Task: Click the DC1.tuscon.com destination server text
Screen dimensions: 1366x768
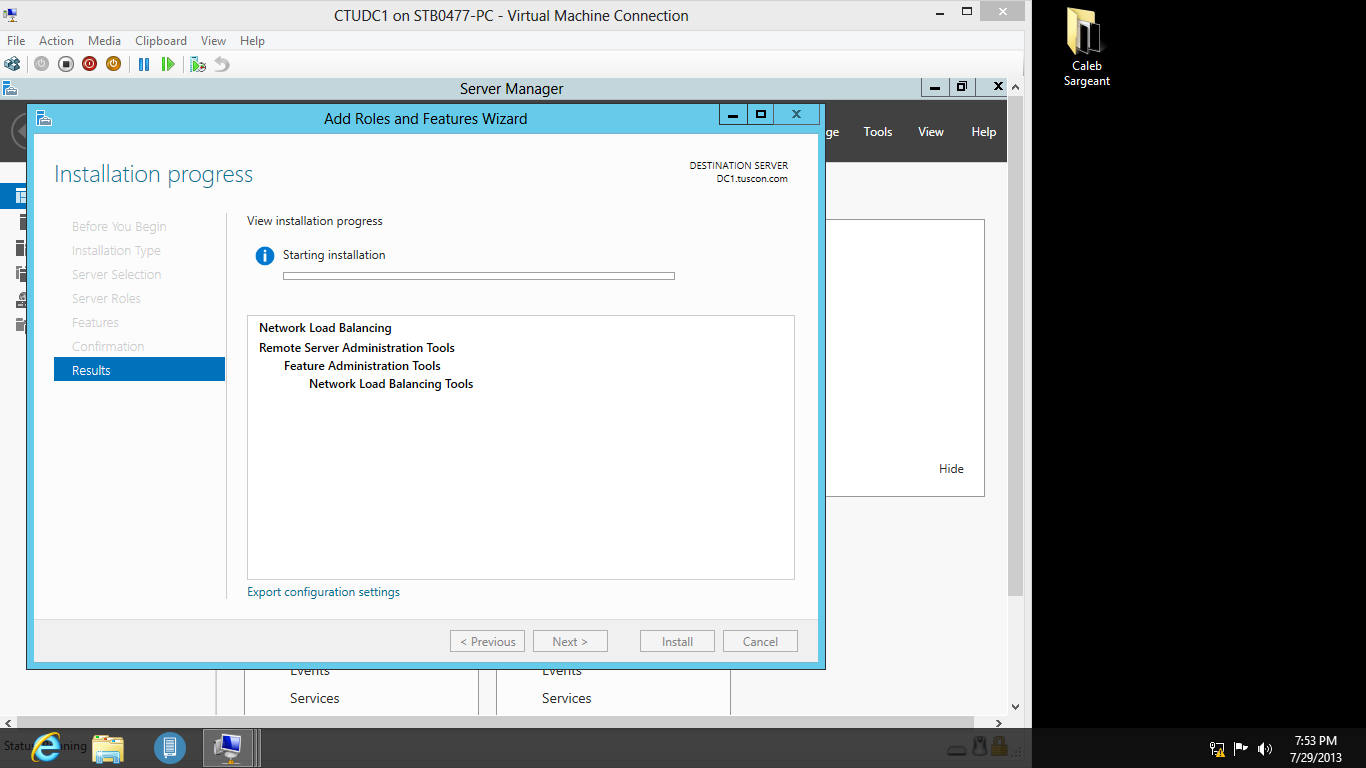Action: pyautogui.click(x=752, y=179)
